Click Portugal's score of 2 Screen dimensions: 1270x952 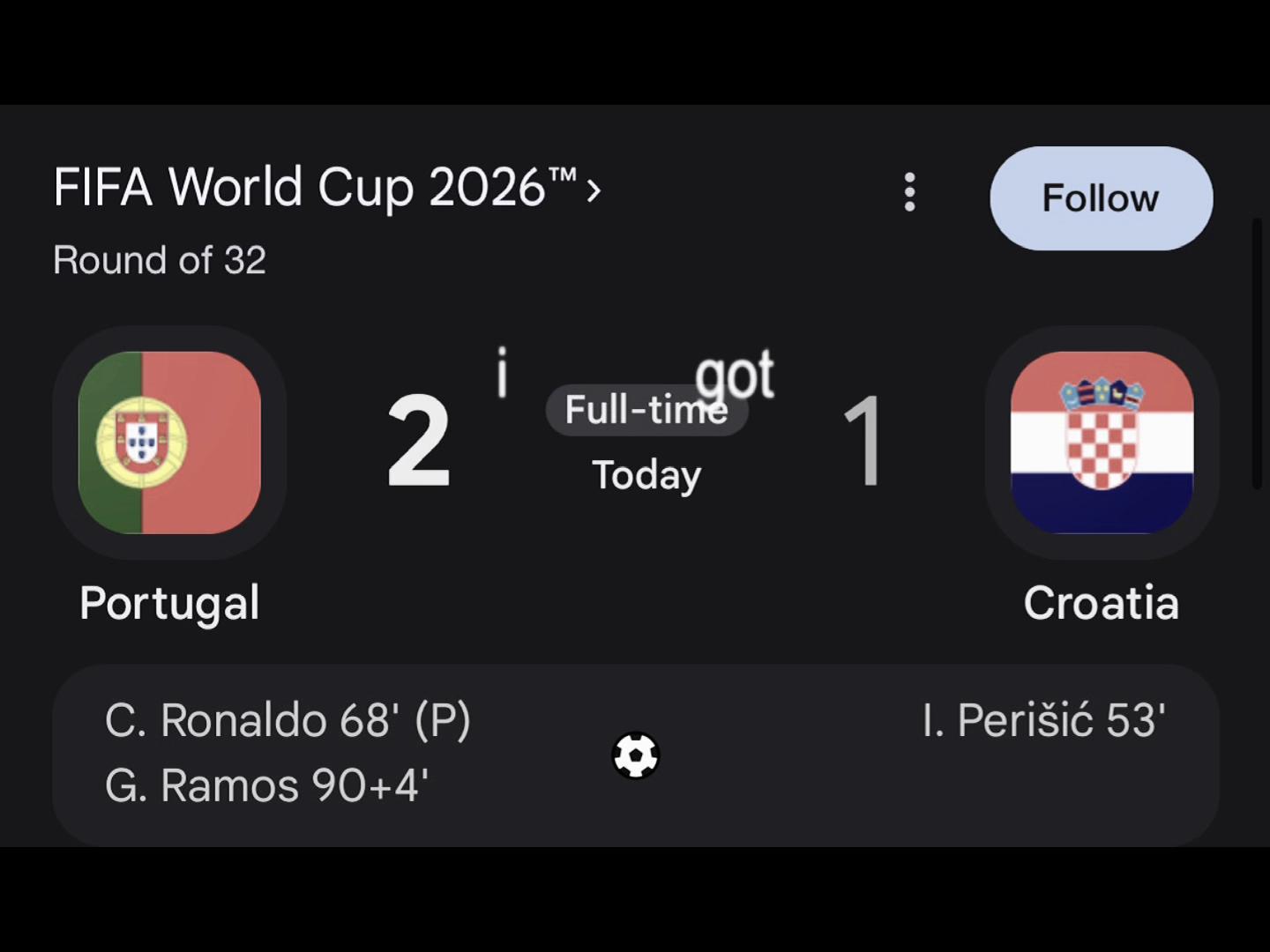[419, 442]
